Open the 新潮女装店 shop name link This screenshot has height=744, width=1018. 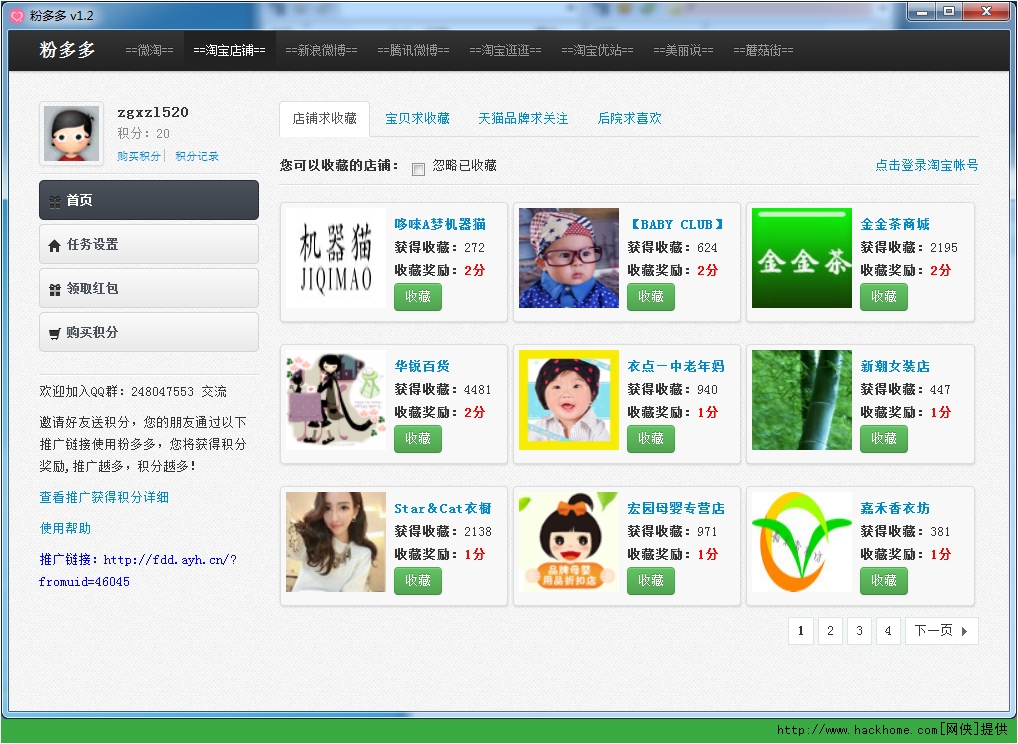point(895,366)
